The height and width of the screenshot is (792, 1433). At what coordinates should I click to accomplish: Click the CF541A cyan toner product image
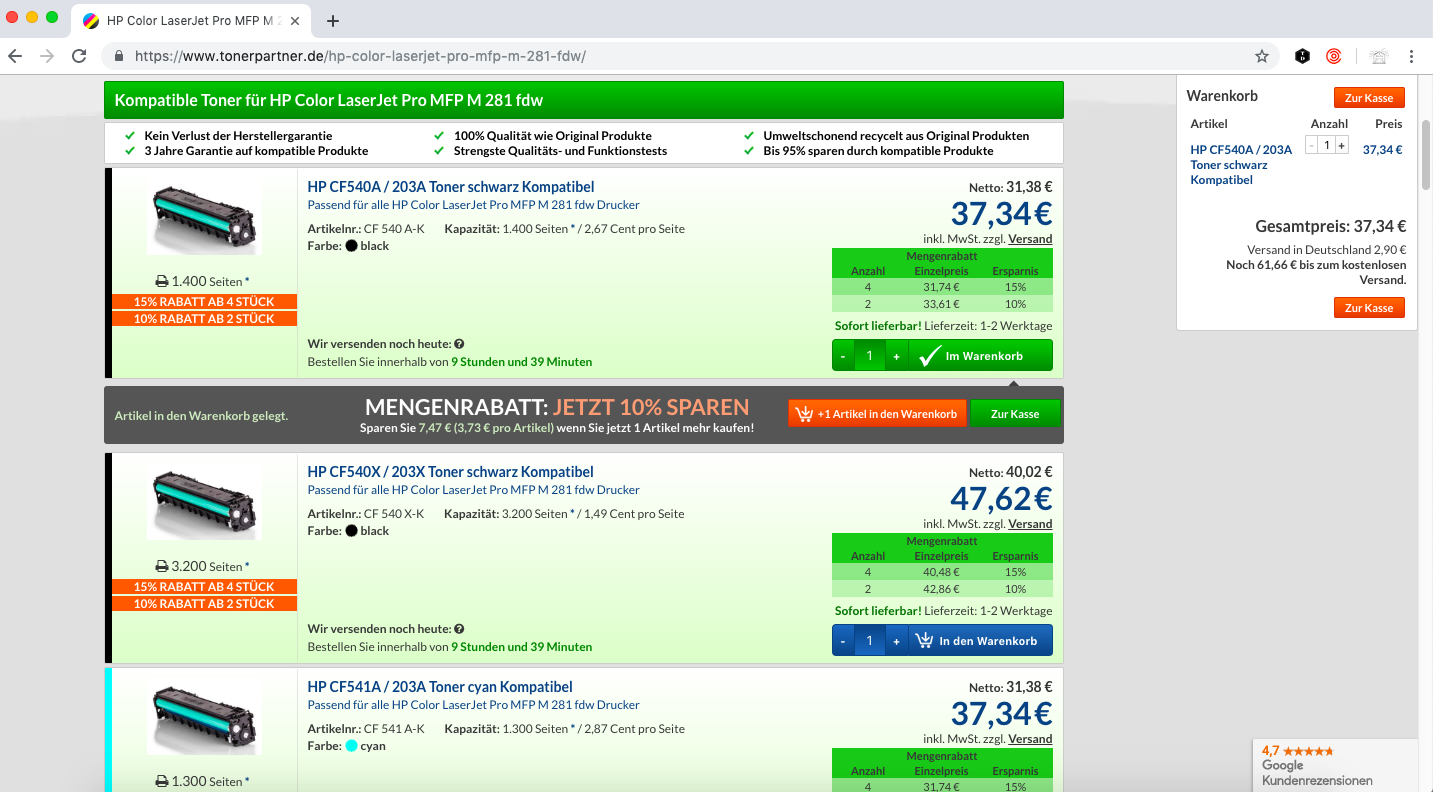pyautogui.click(x=205, y=718)
